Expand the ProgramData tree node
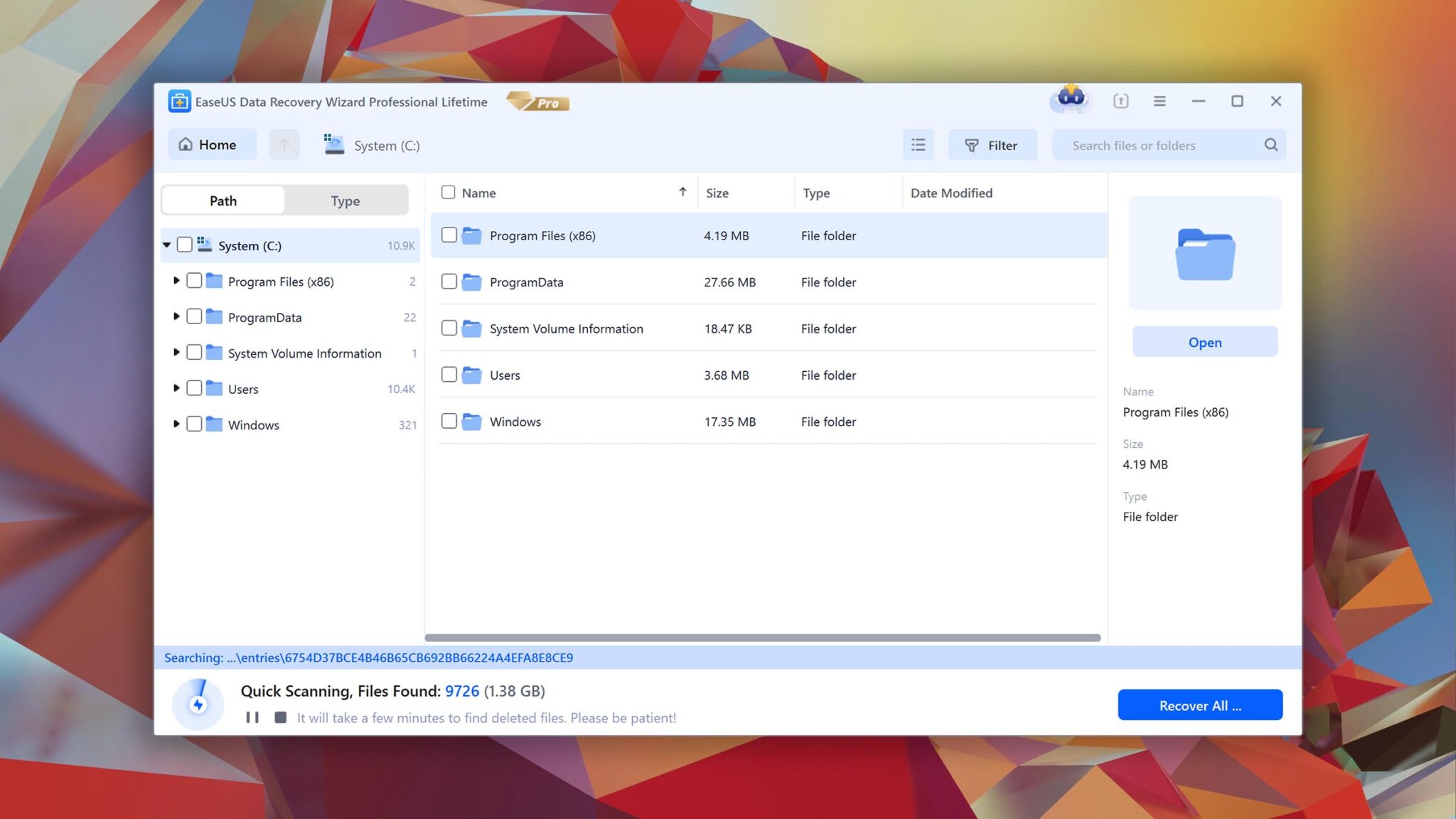This screenshot has height=819, width=1456. (177, 316)
